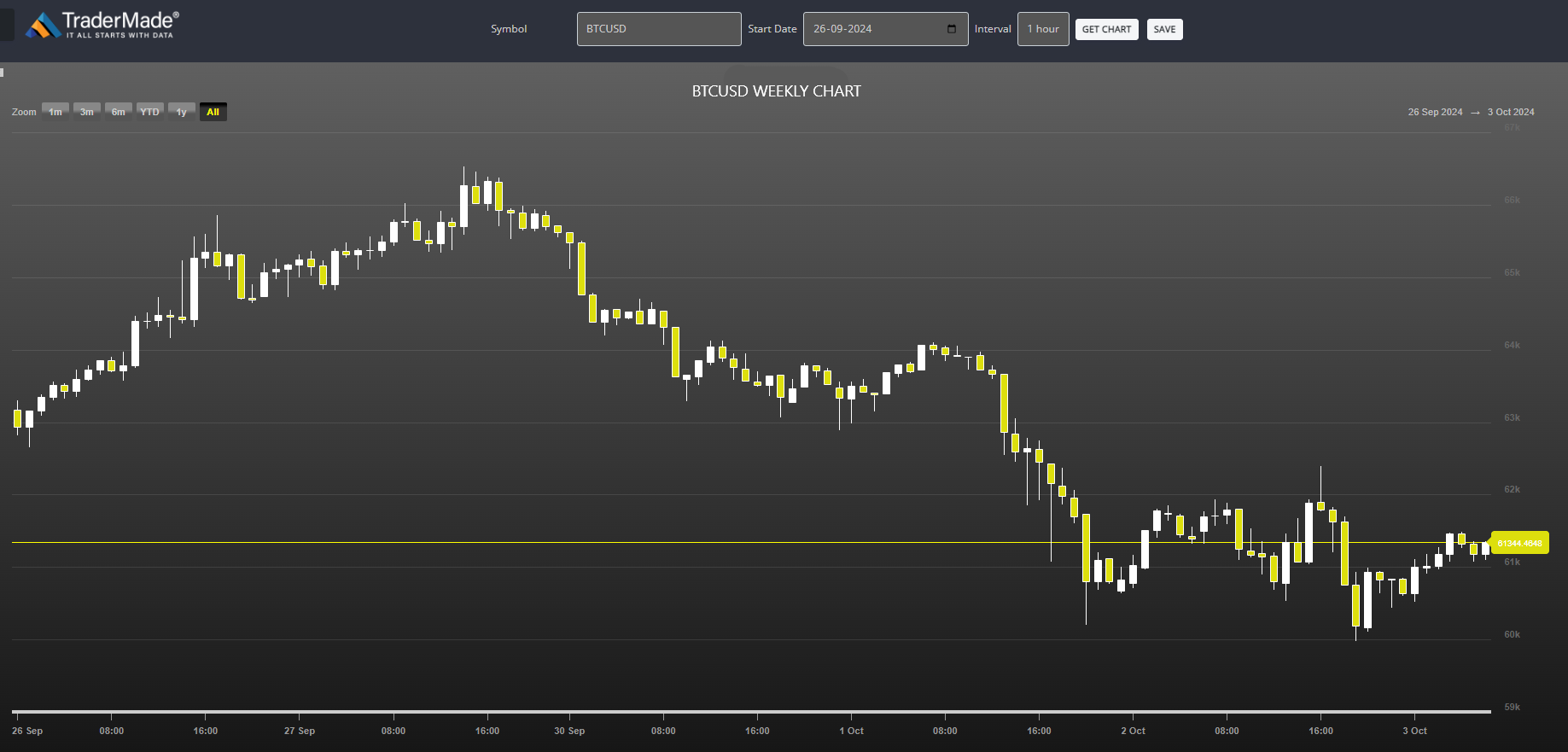1568x752 pixels.
Task: Select the 3m zoom range
Action: pyautogui.click(x=87, y=112)
